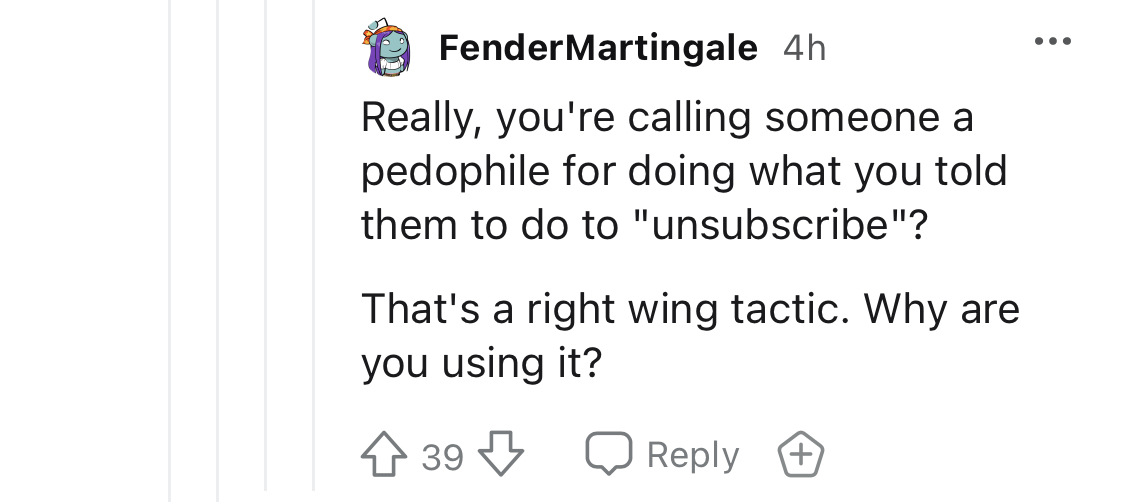Open the three-dot overflow menu for this comment
The width and height of the screenshot is (1125, 502).
tap(1053, 42)
